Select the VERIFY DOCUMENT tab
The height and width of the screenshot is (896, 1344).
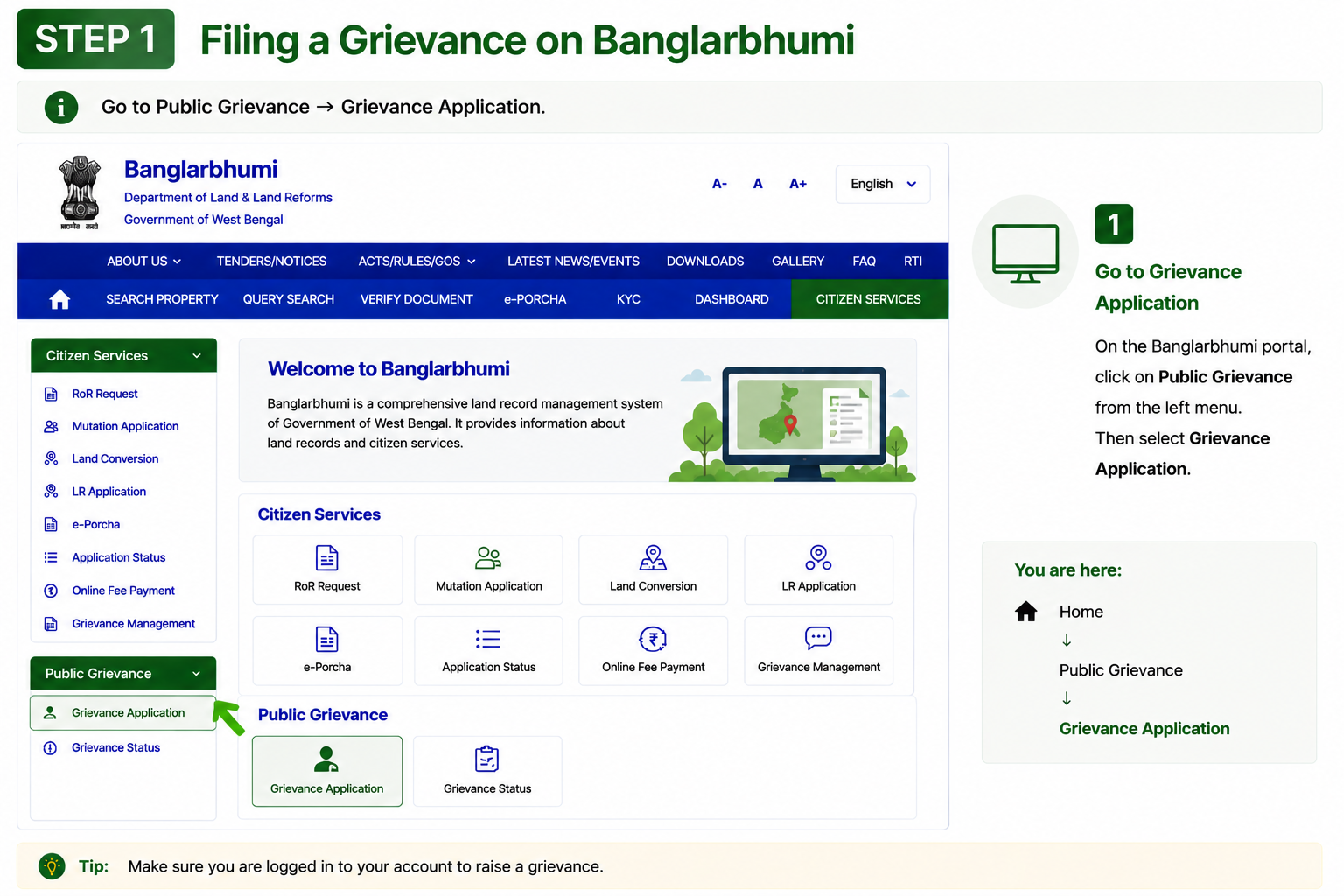click(x=416, y=299)
